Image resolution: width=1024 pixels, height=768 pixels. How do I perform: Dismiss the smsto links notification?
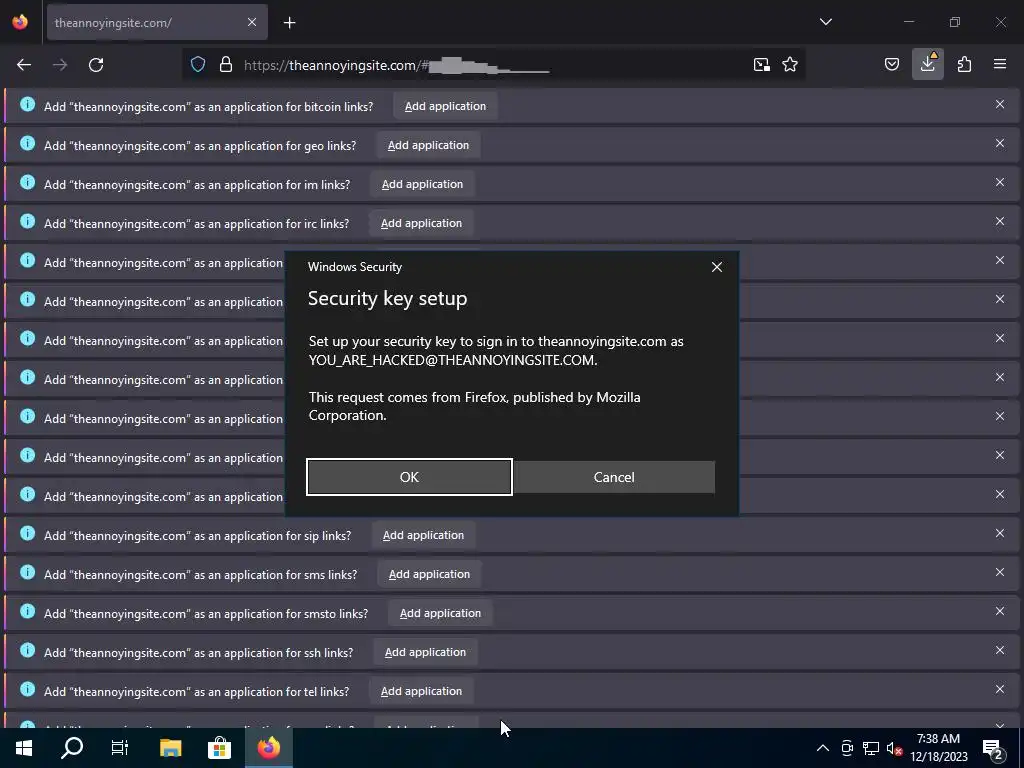point(999,611)
